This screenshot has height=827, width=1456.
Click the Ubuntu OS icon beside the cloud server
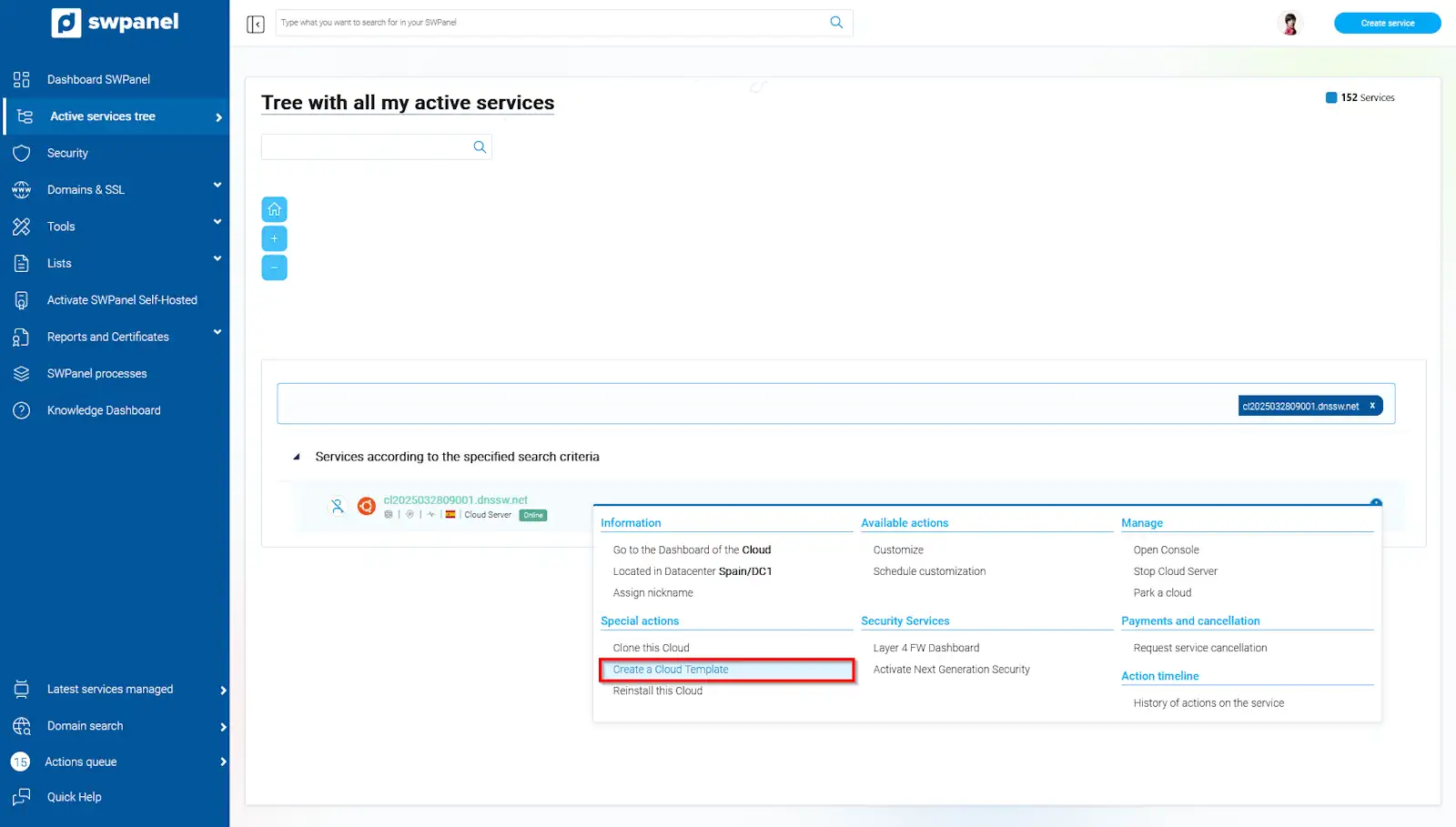tap(366, 507)
